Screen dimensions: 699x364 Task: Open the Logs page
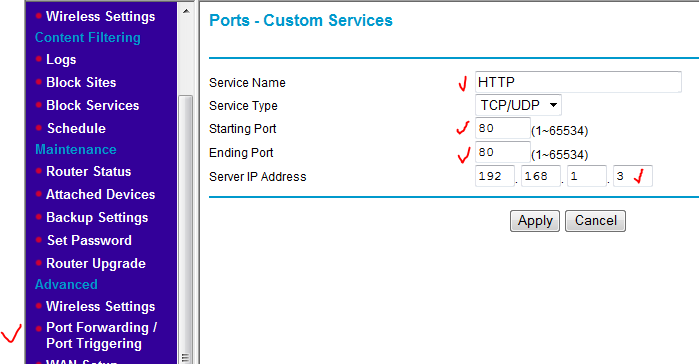(61, 60)
